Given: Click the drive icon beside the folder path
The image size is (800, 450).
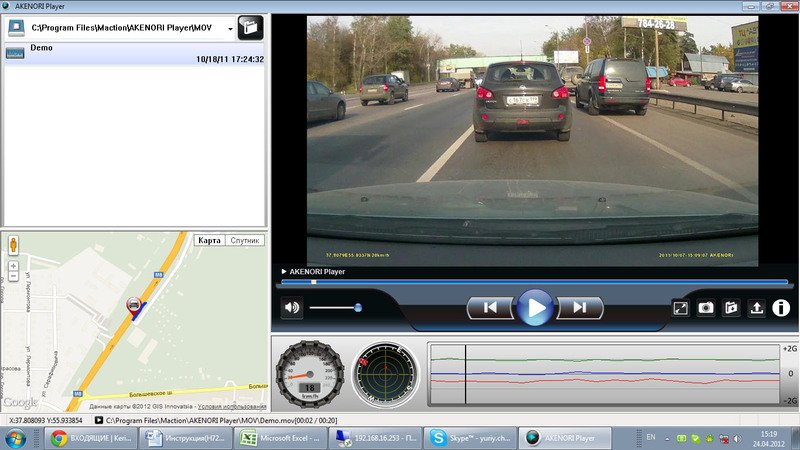Looking at the screenshot, I should 16,28.
